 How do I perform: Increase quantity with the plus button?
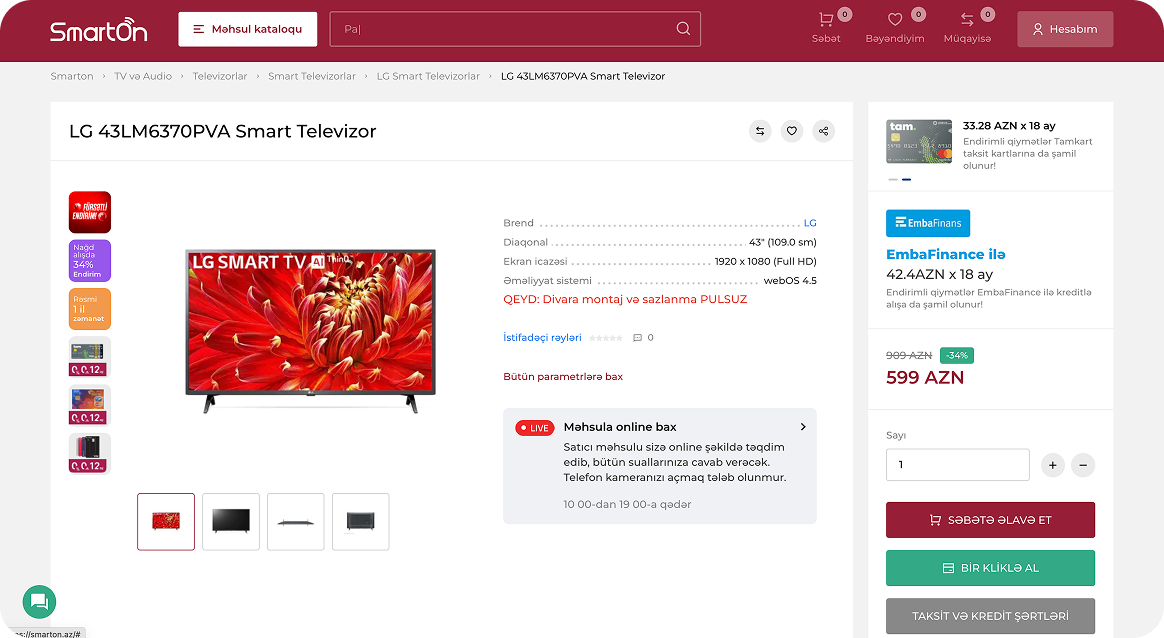pyautogui.click(x=1052, y=465)
